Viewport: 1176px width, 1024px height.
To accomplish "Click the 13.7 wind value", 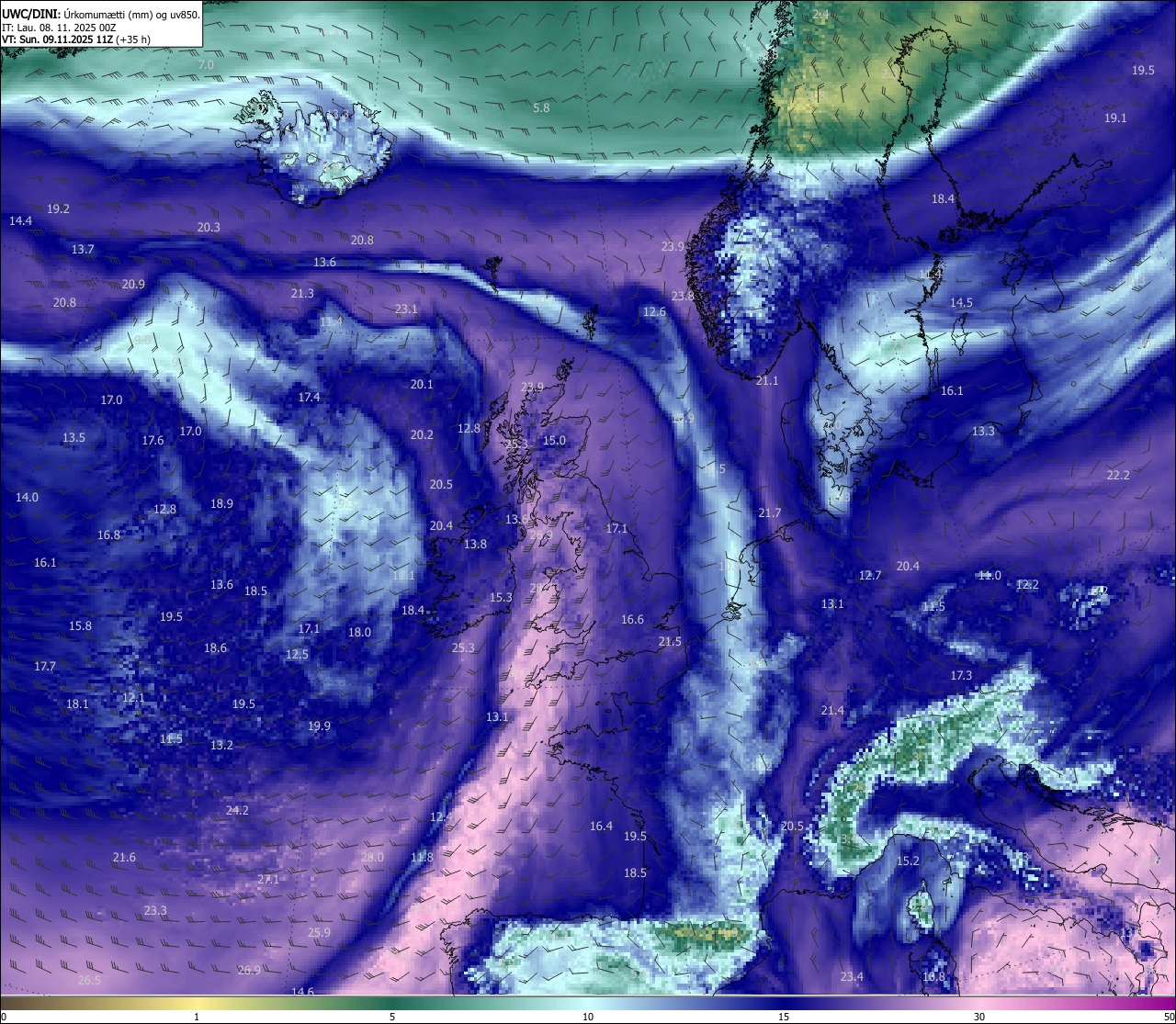I will pos(83,249).
